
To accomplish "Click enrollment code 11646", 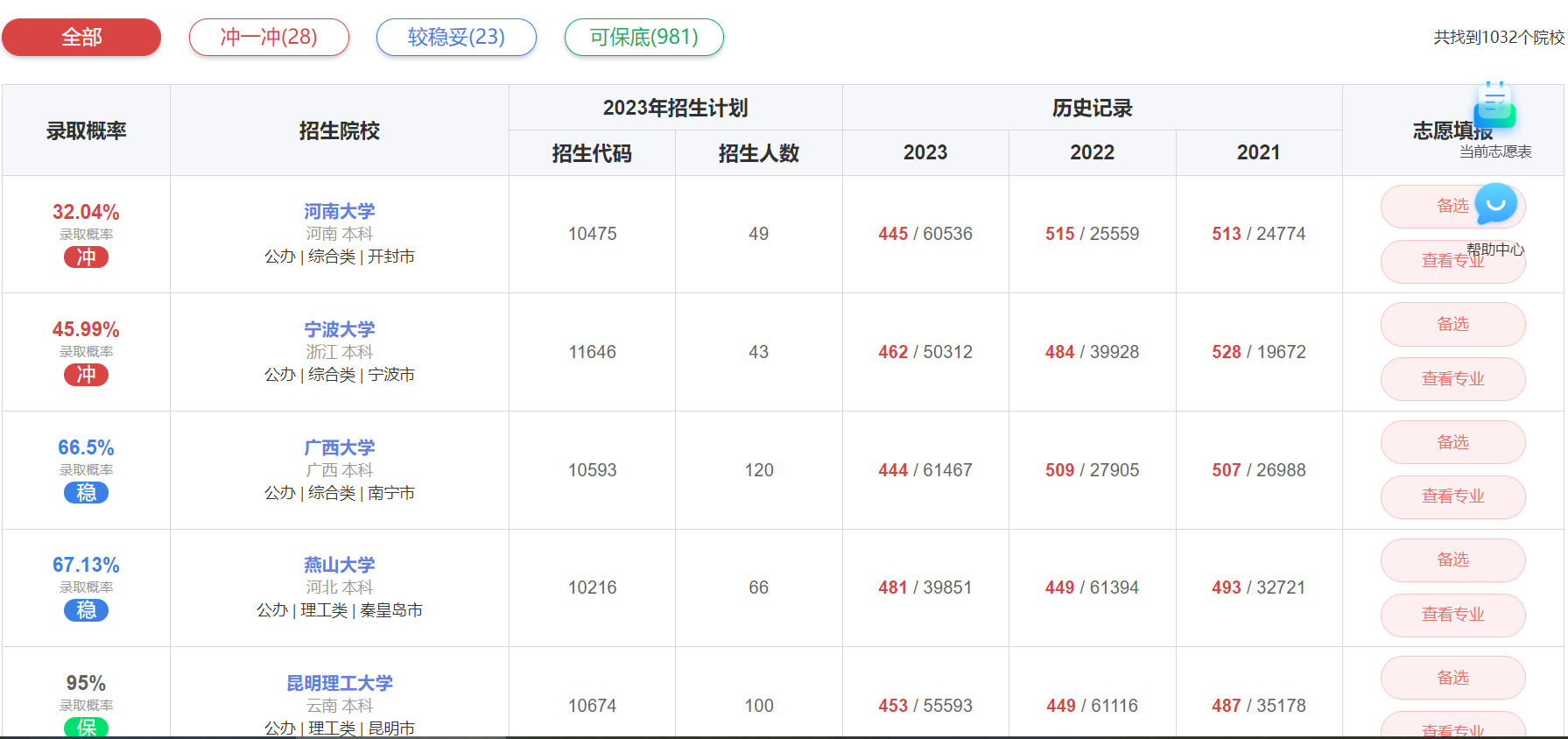I will [x=592, y=352].
